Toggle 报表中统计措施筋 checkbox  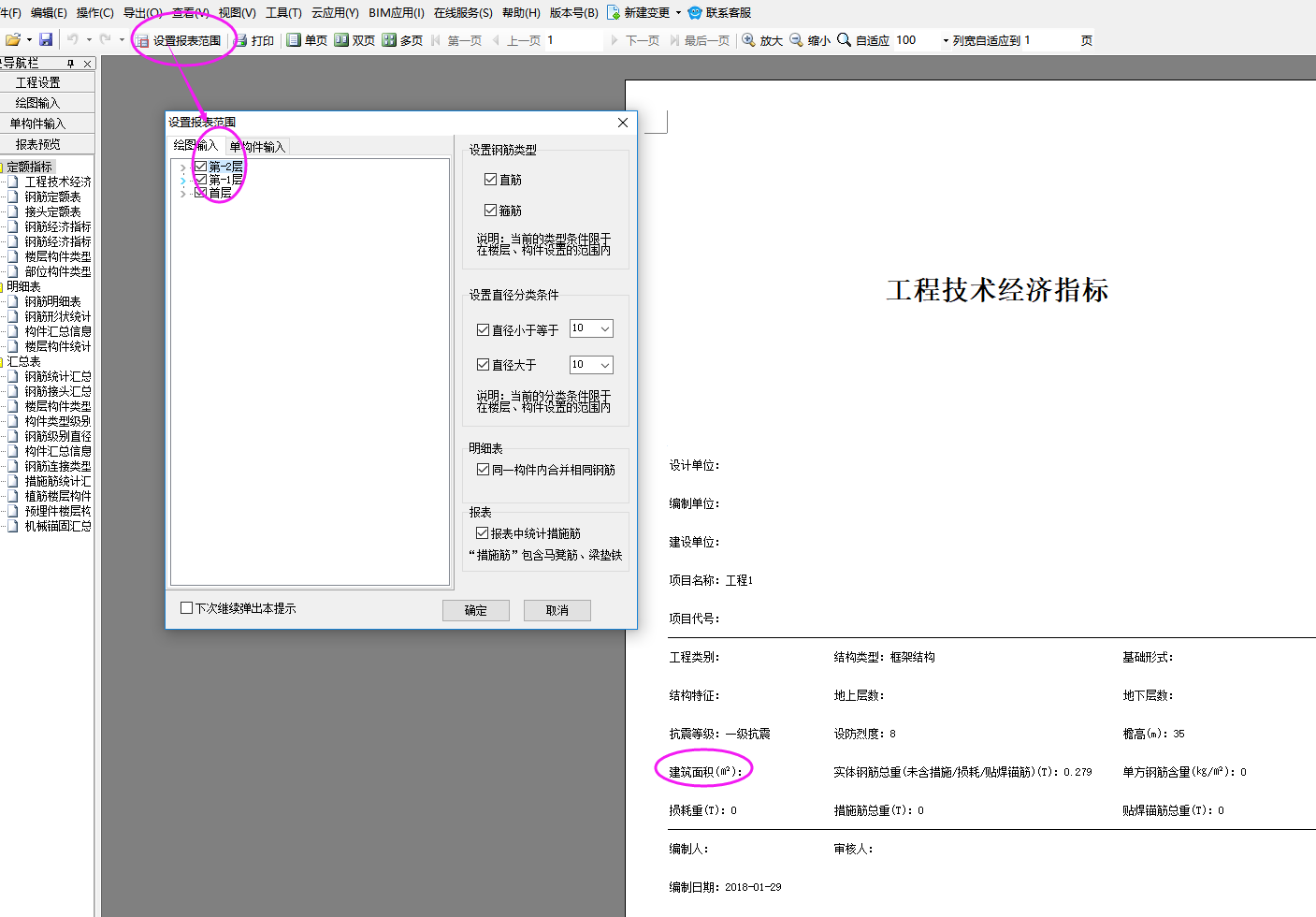pos(483,532)
